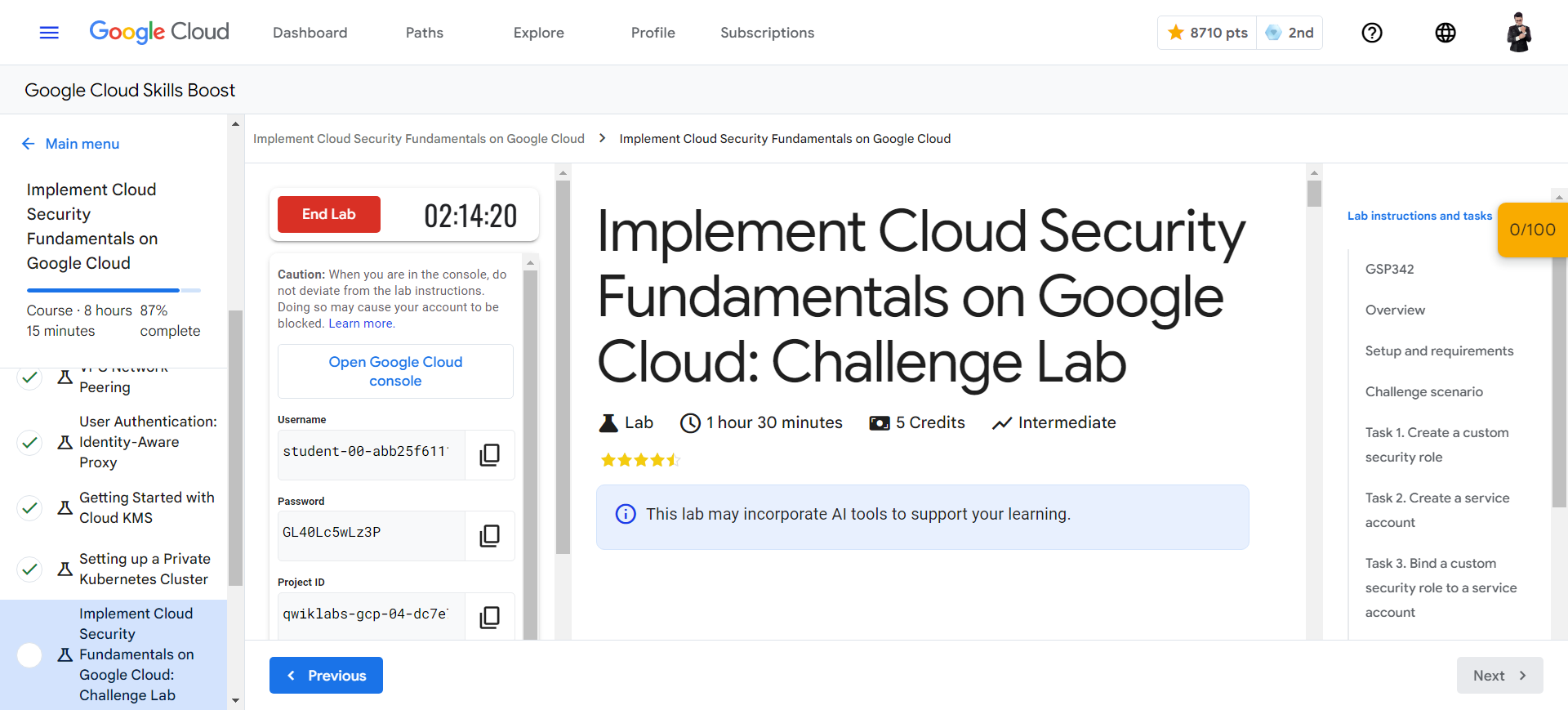Screen dimensions: 1568x710
Task: Click the End Lab button
Action: coord(329,214)
